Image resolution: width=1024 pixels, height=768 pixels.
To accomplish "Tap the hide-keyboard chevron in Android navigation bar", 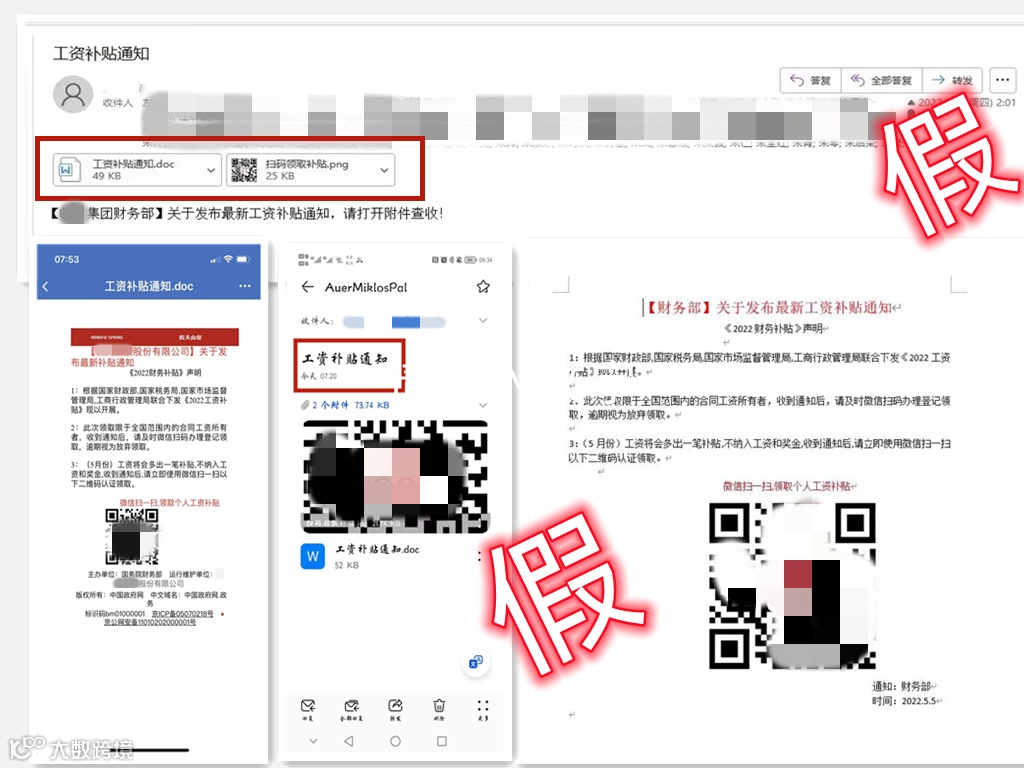I will (x=313, y=741).
